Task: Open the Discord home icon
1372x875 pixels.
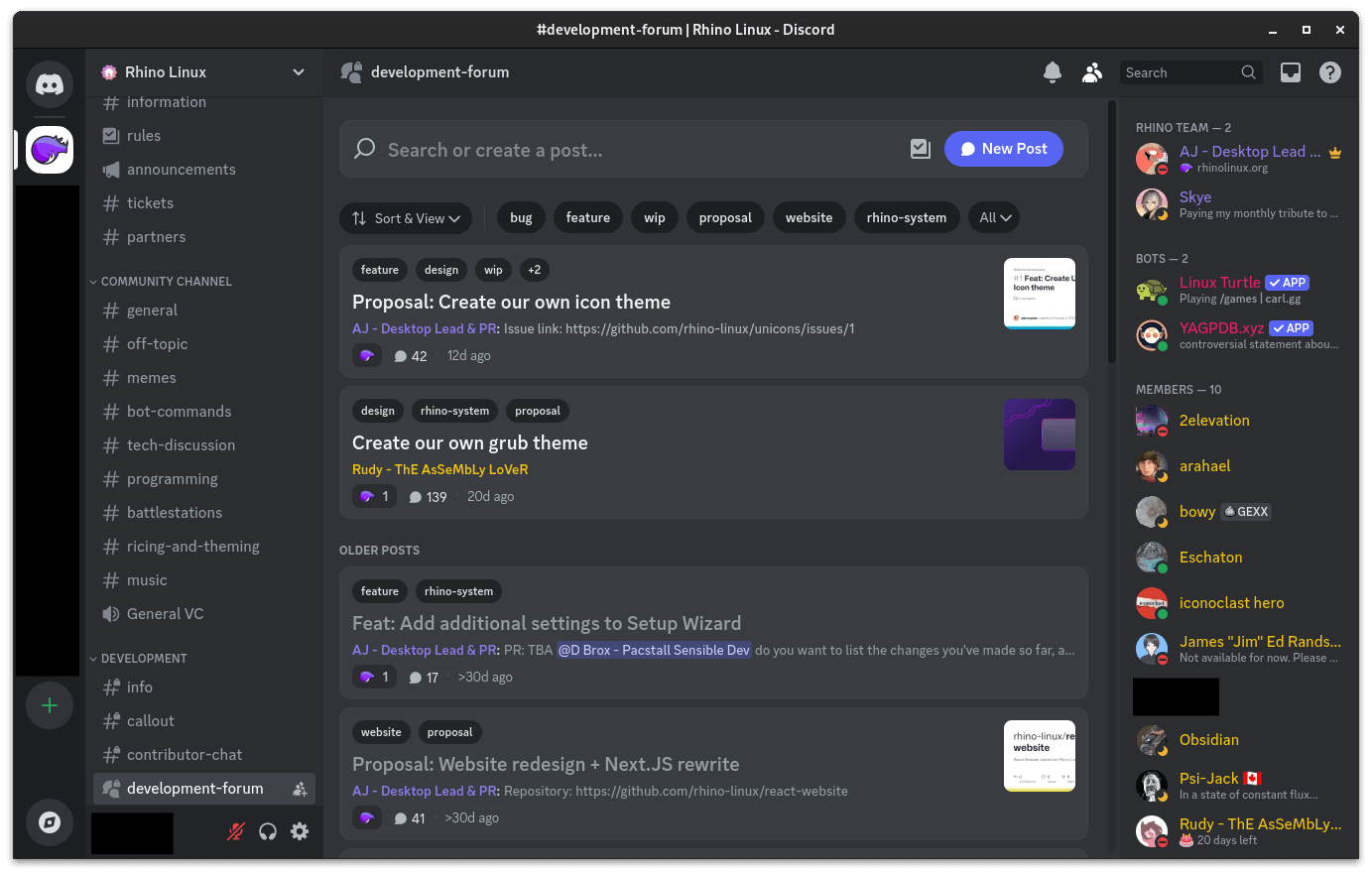Action: tap(49, 84)
